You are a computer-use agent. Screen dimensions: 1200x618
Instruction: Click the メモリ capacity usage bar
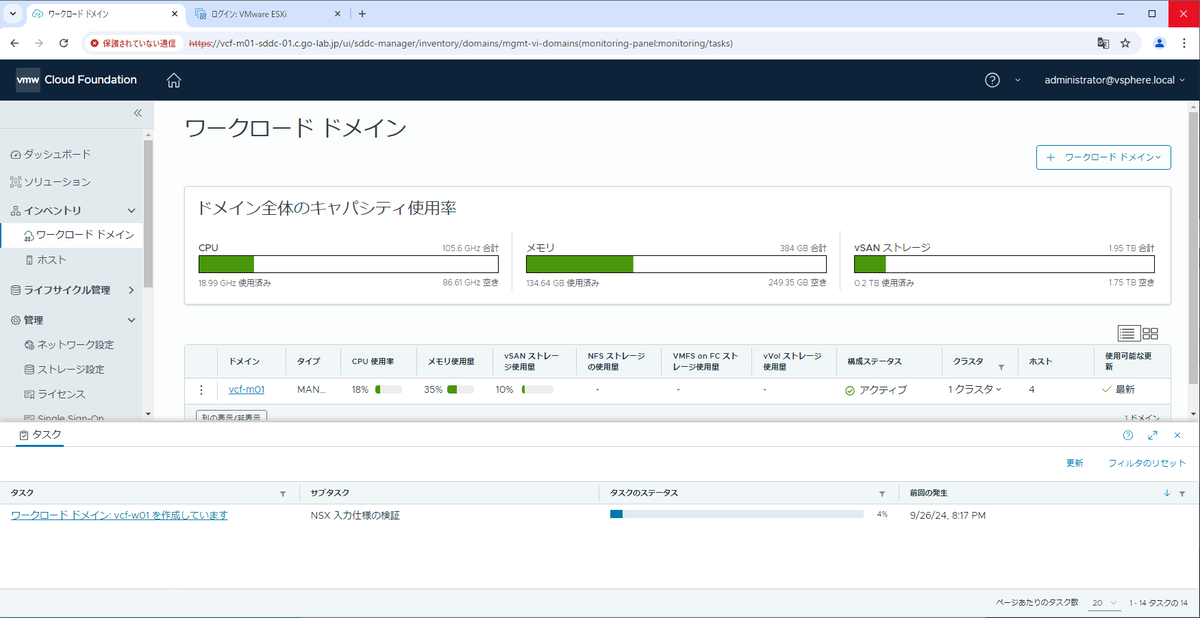676,264
